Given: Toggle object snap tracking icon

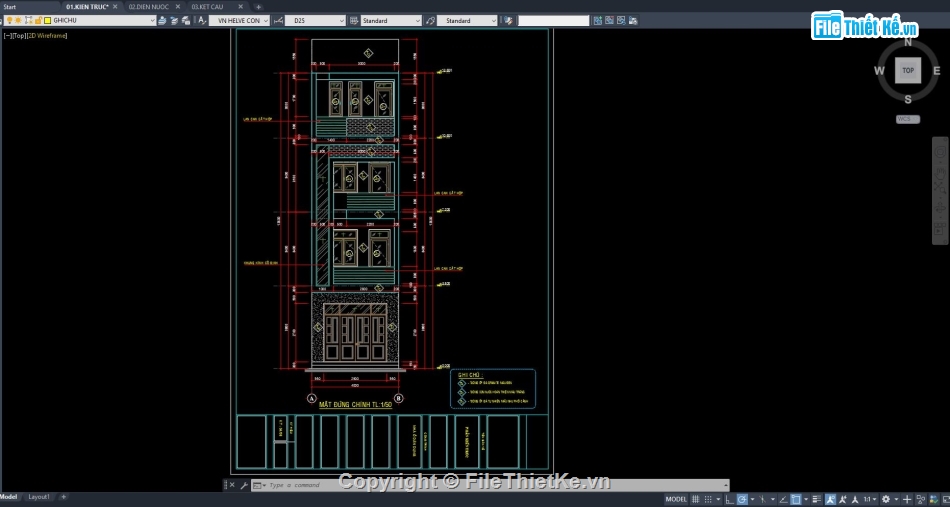Looking at the screenshot, I should 783,499.
